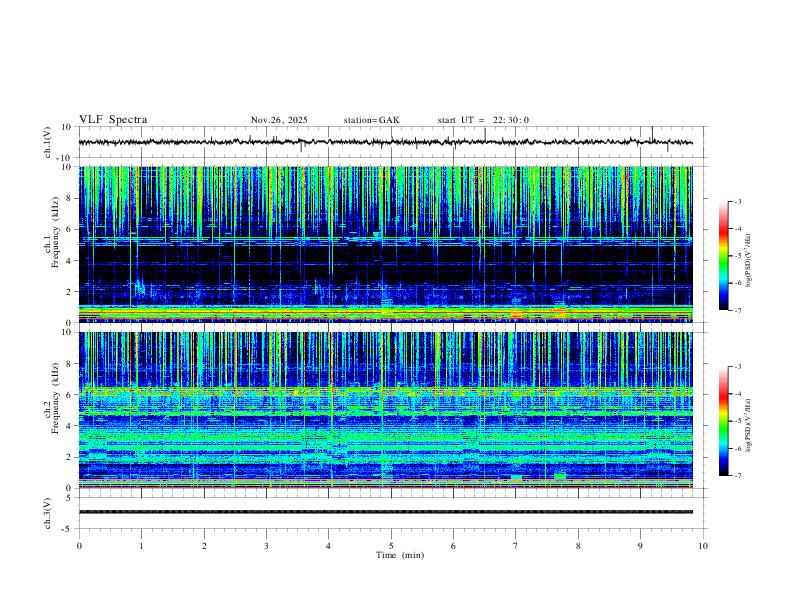This screenshot has height=612, width=792.
Task: Click the "-3" value on upper color bar
Action: (x=737, y=201)
